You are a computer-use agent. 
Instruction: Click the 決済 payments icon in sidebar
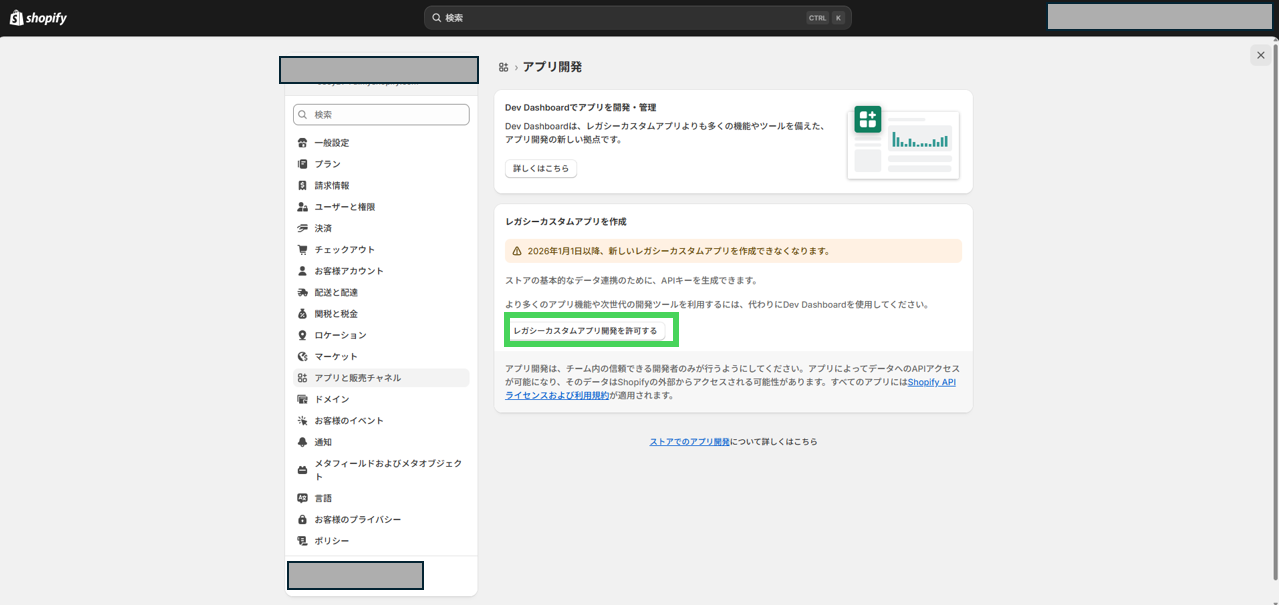point(302,228)
